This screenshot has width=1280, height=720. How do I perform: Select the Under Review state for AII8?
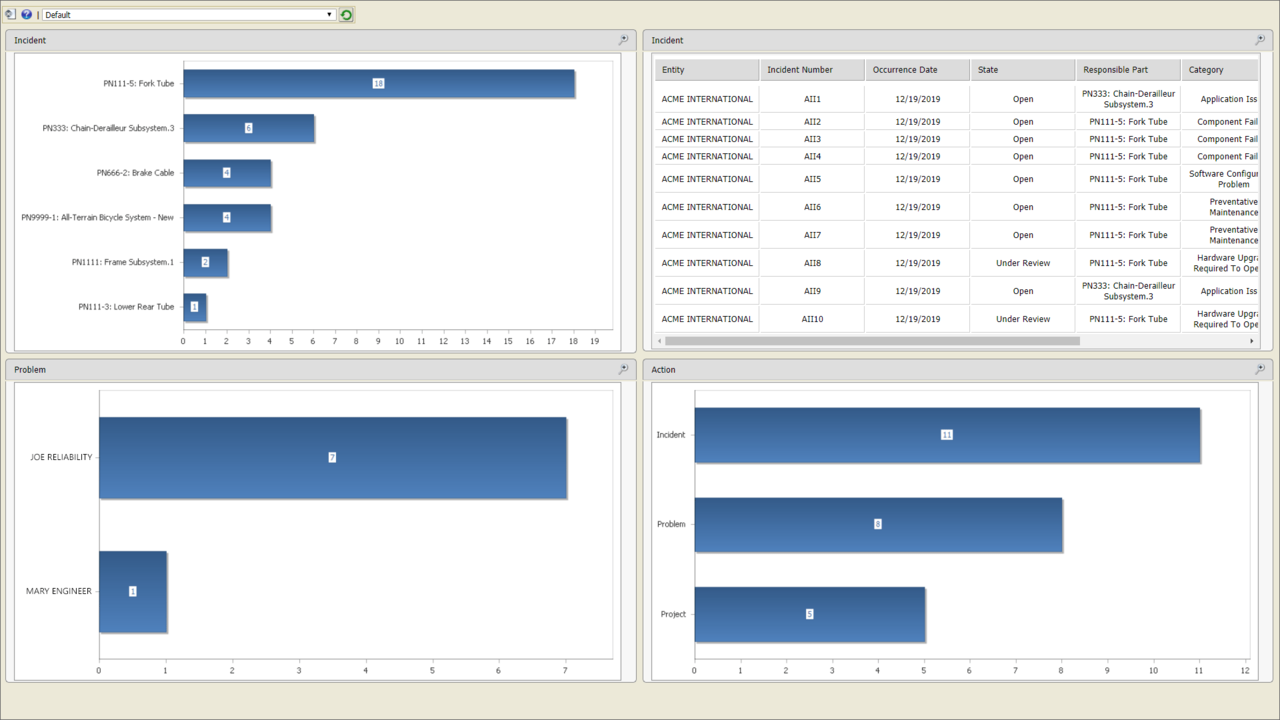(x=1022, y=262)
